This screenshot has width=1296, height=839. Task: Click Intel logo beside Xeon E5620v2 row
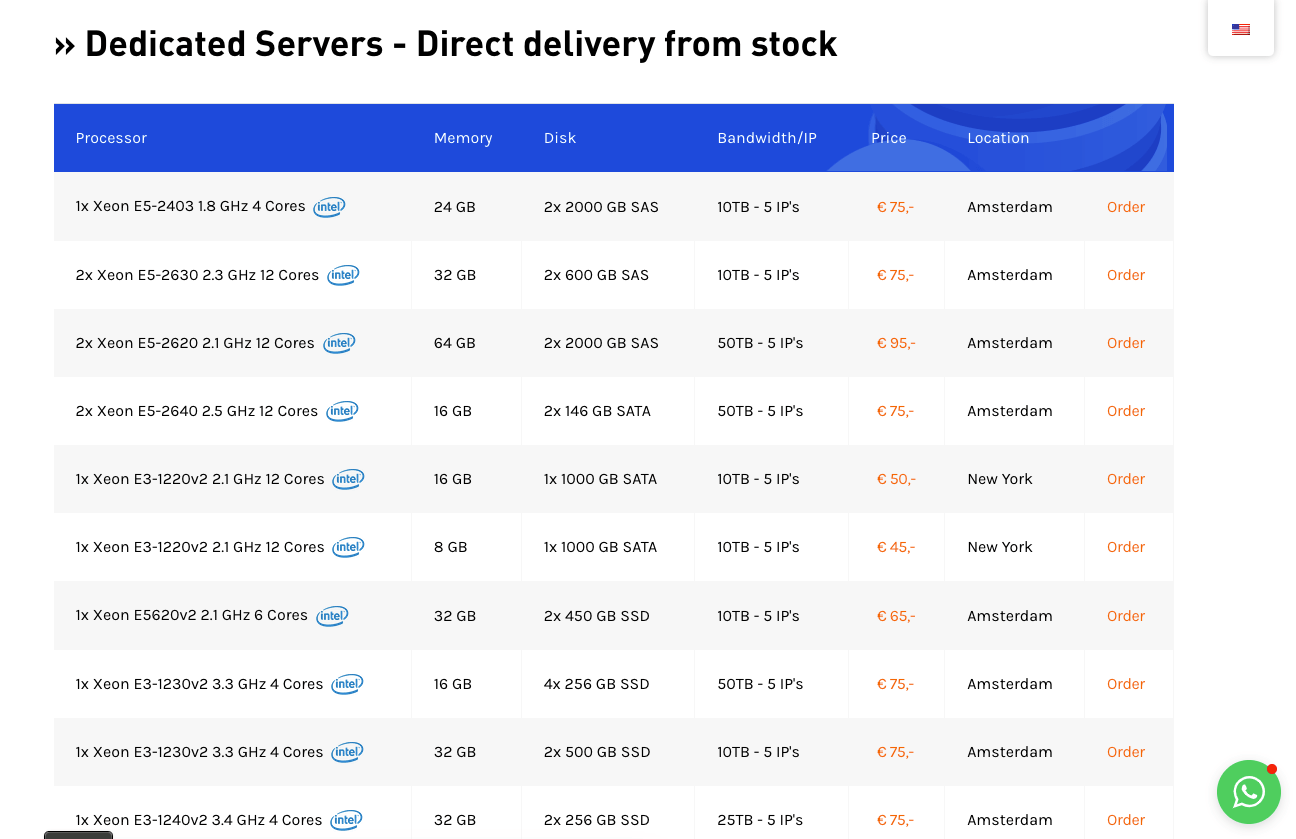click(x=332, y=616)
